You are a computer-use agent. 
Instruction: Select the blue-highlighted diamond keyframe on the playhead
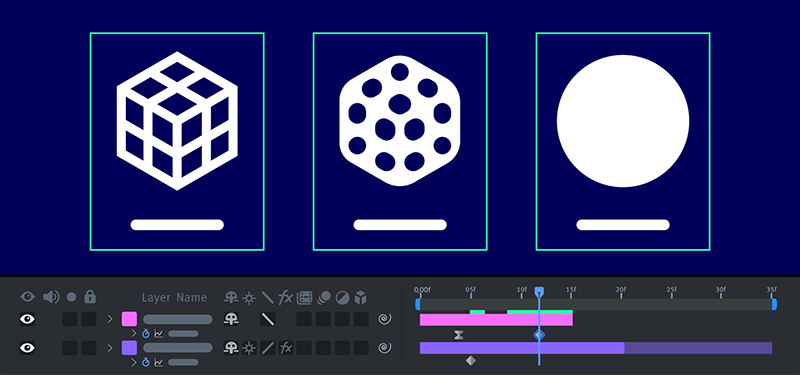539,335
